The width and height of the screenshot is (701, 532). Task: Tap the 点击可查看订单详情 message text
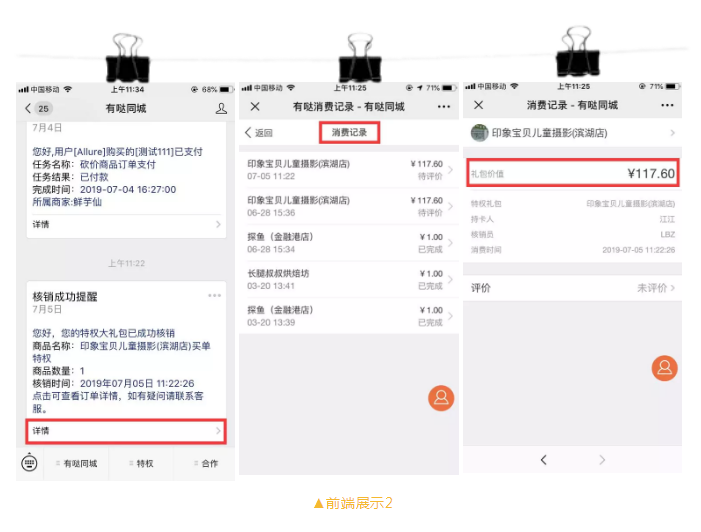click(118, 402)
